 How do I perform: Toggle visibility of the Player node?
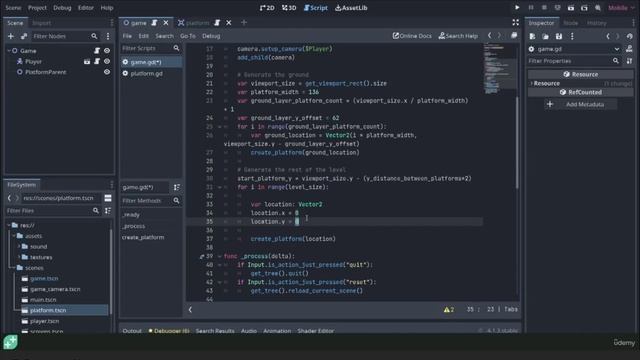click(x=107, y=61)
